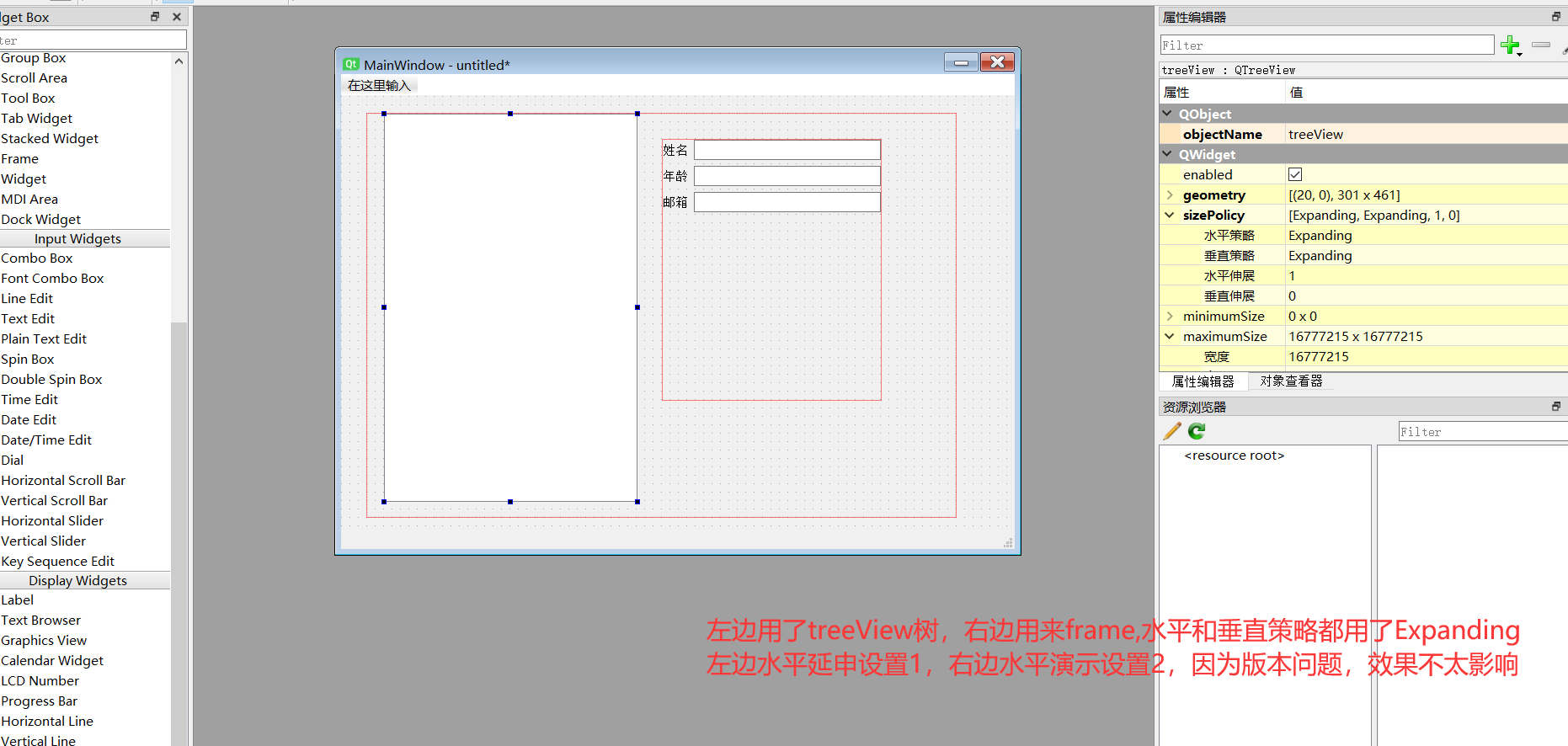Float the Widget Box panel

(x=155, y=17)
